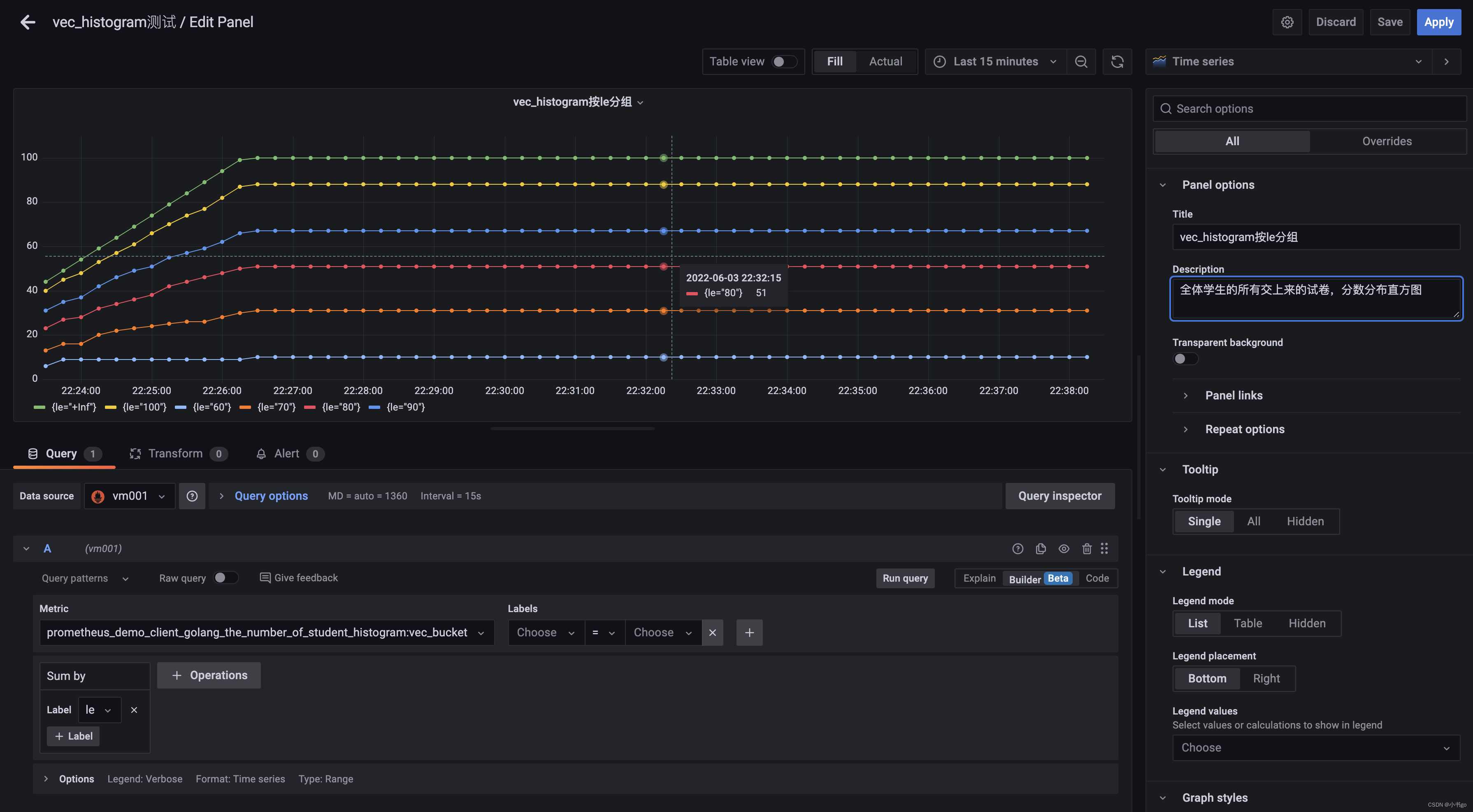Open the data source help icon
Image resolution: width=1473 pixels, height=812 pixels.
click(192, 496)
